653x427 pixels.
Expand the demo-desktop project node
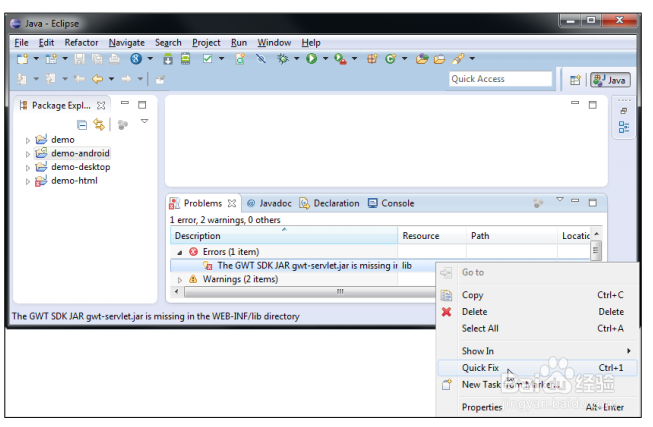coord(27,168)
